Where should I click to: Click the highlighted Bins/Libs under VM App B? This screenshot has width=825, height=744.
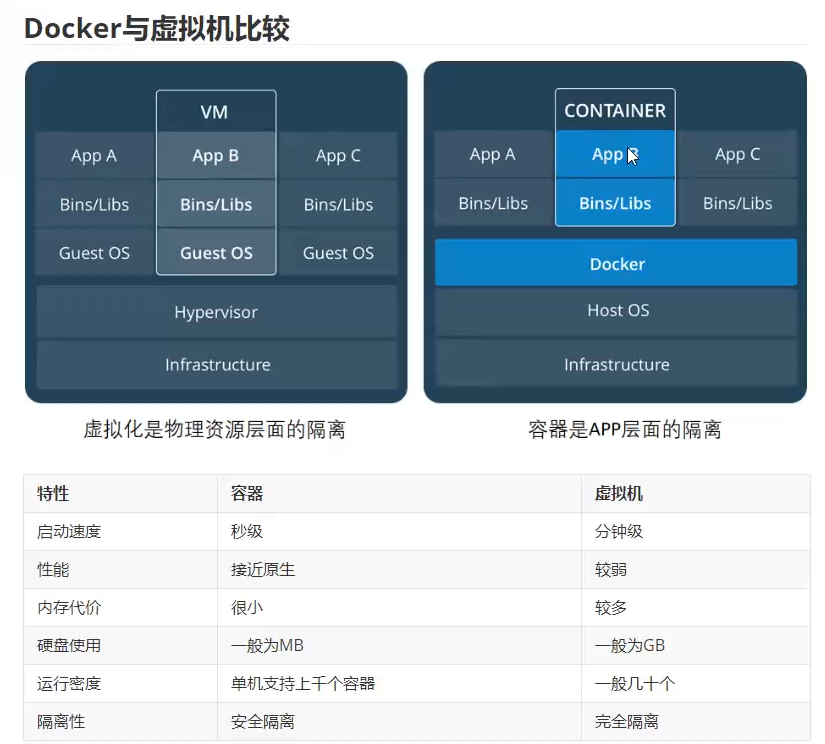(x=216, y=204)
